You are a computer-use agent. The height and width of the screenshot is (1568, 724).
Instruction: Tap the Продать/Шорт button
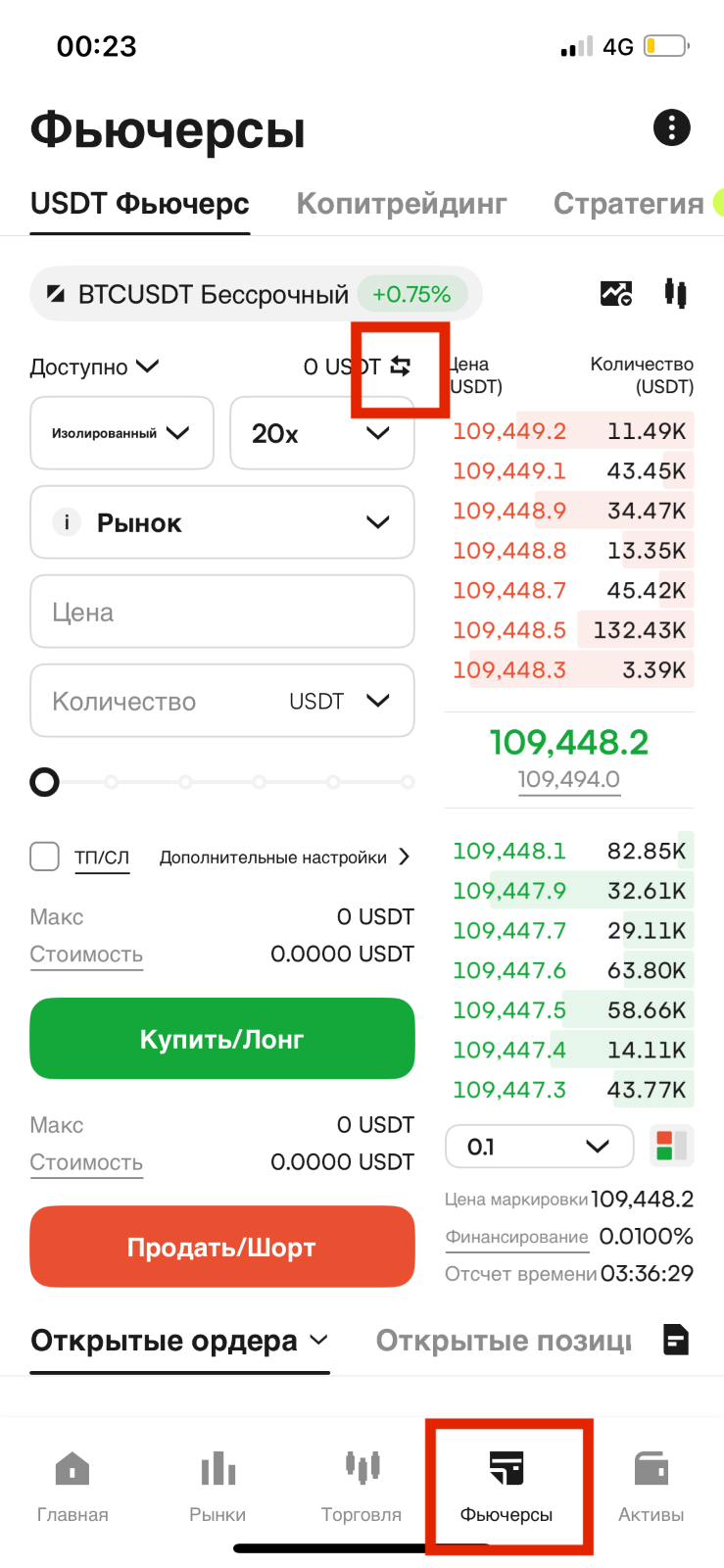pyautogui.click(x=222, y=1247)
